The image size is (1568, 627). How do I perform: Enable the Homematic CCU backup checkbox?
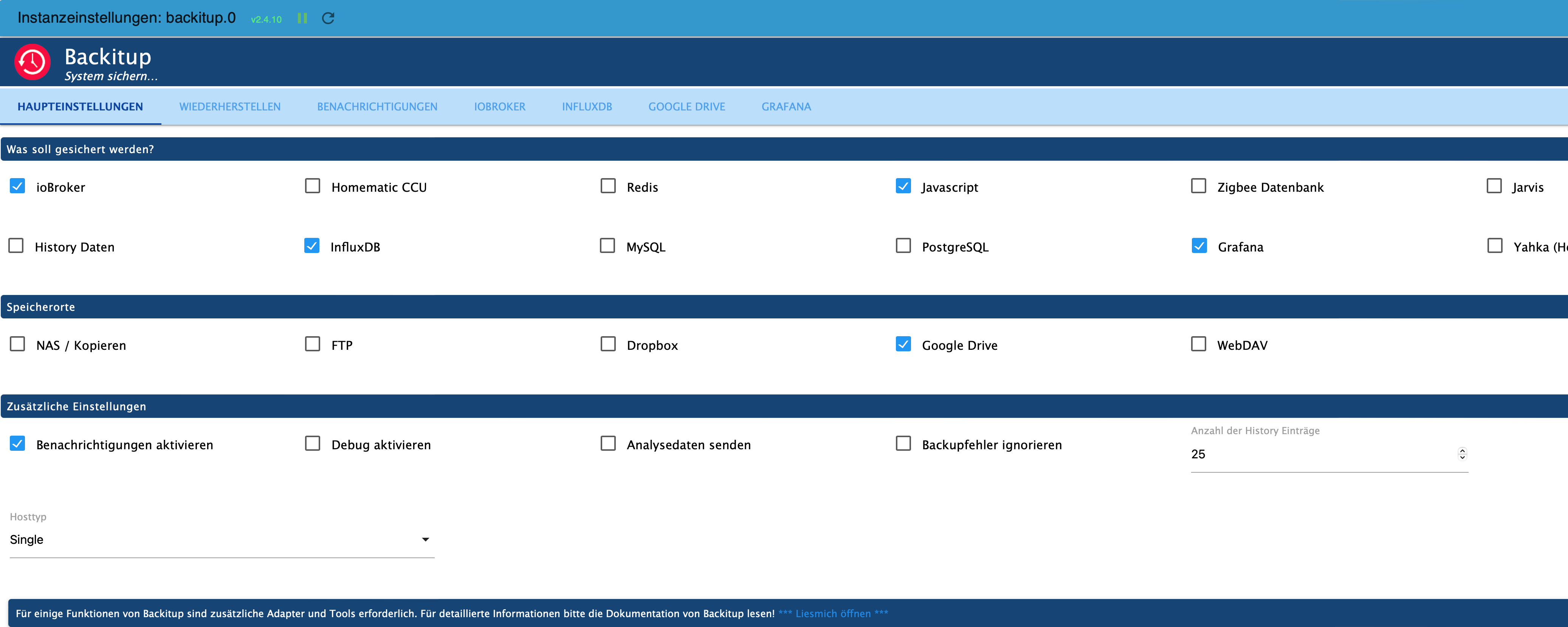pos(312,186)
